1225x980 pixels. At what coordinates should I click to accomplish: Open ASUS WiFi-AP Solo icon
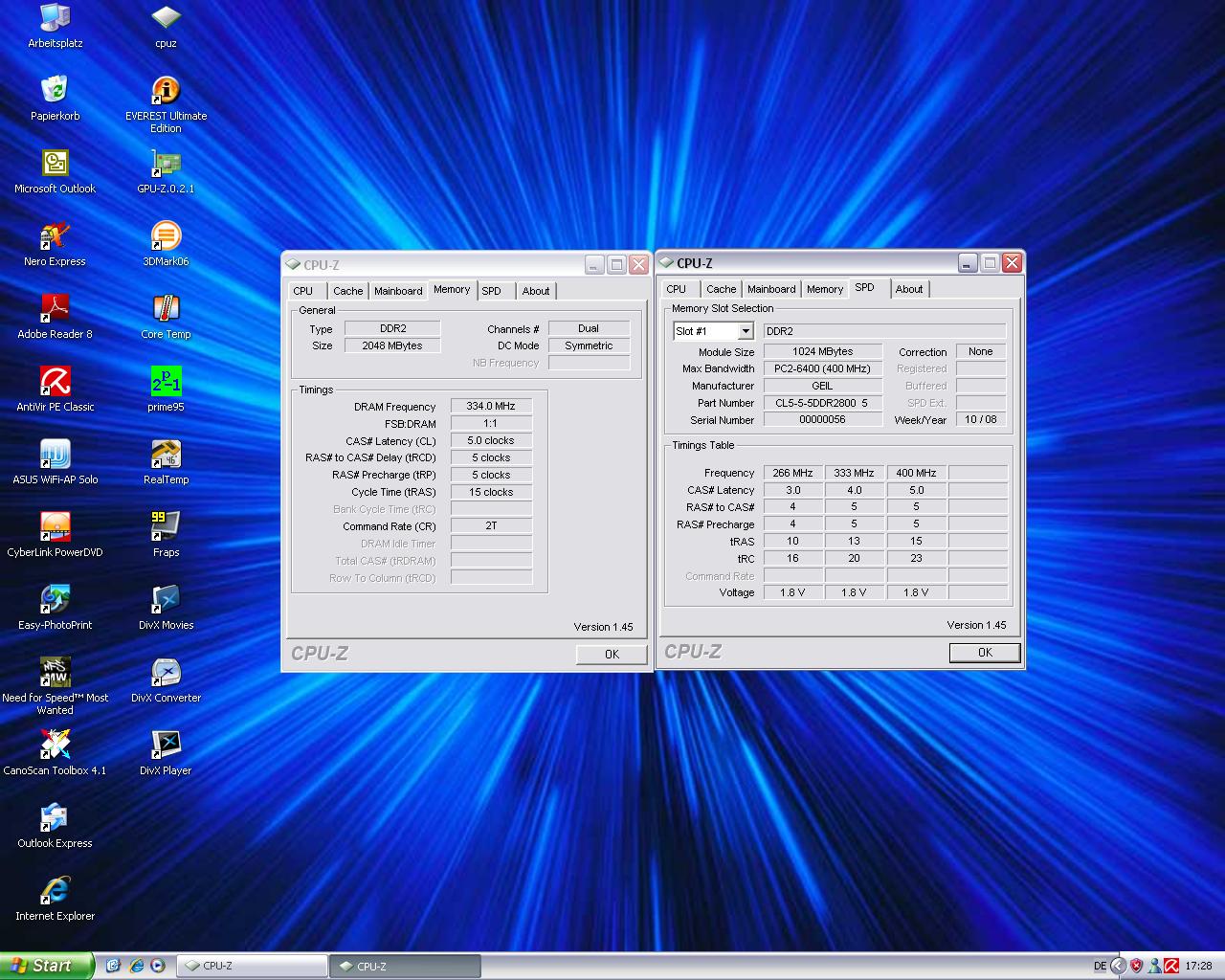coord(55,462)
